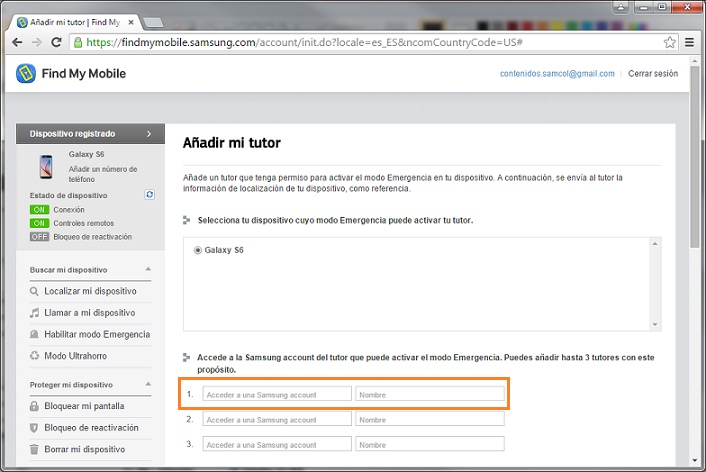This screenshot has width=706, height=472.
Task: Focus tutor 2 Nombre field
Action: tap(430, 419)
